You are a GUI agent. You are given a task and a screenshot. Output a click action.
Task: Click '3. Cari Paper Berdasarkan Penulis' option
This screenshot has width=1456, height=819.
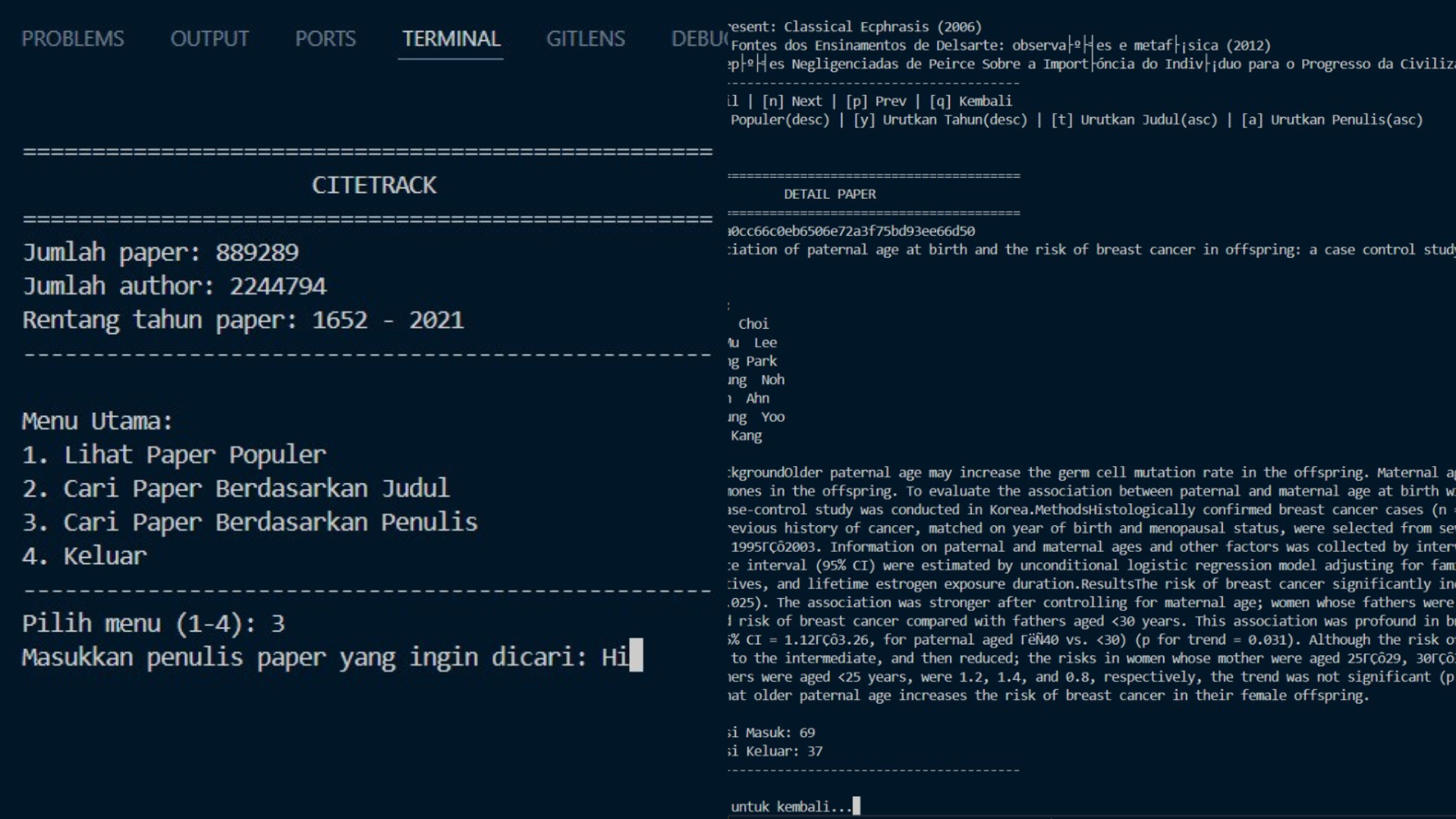(x=250, y=522)
